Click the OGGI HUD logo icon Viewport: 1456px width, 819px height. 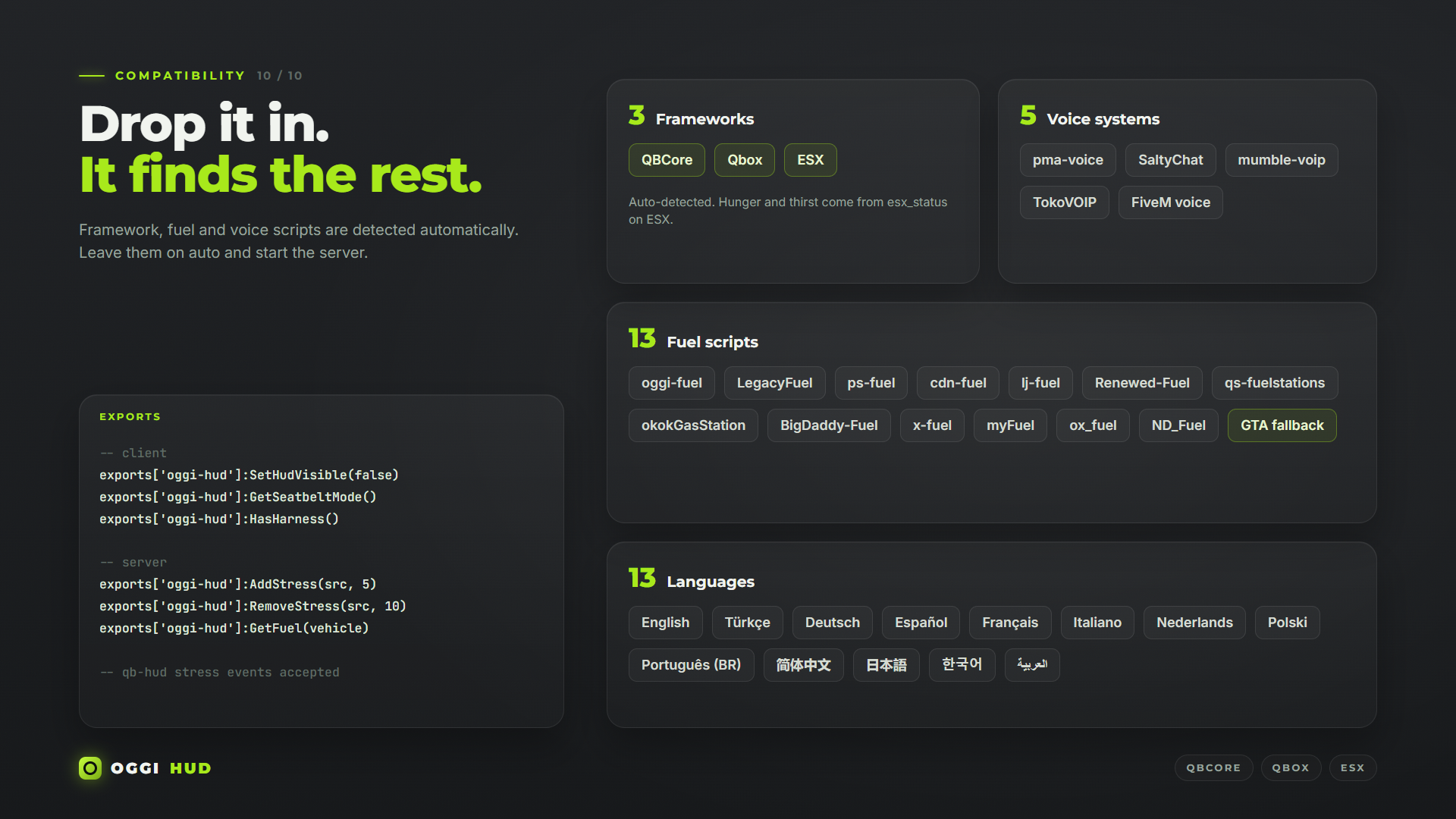(90, 768)
